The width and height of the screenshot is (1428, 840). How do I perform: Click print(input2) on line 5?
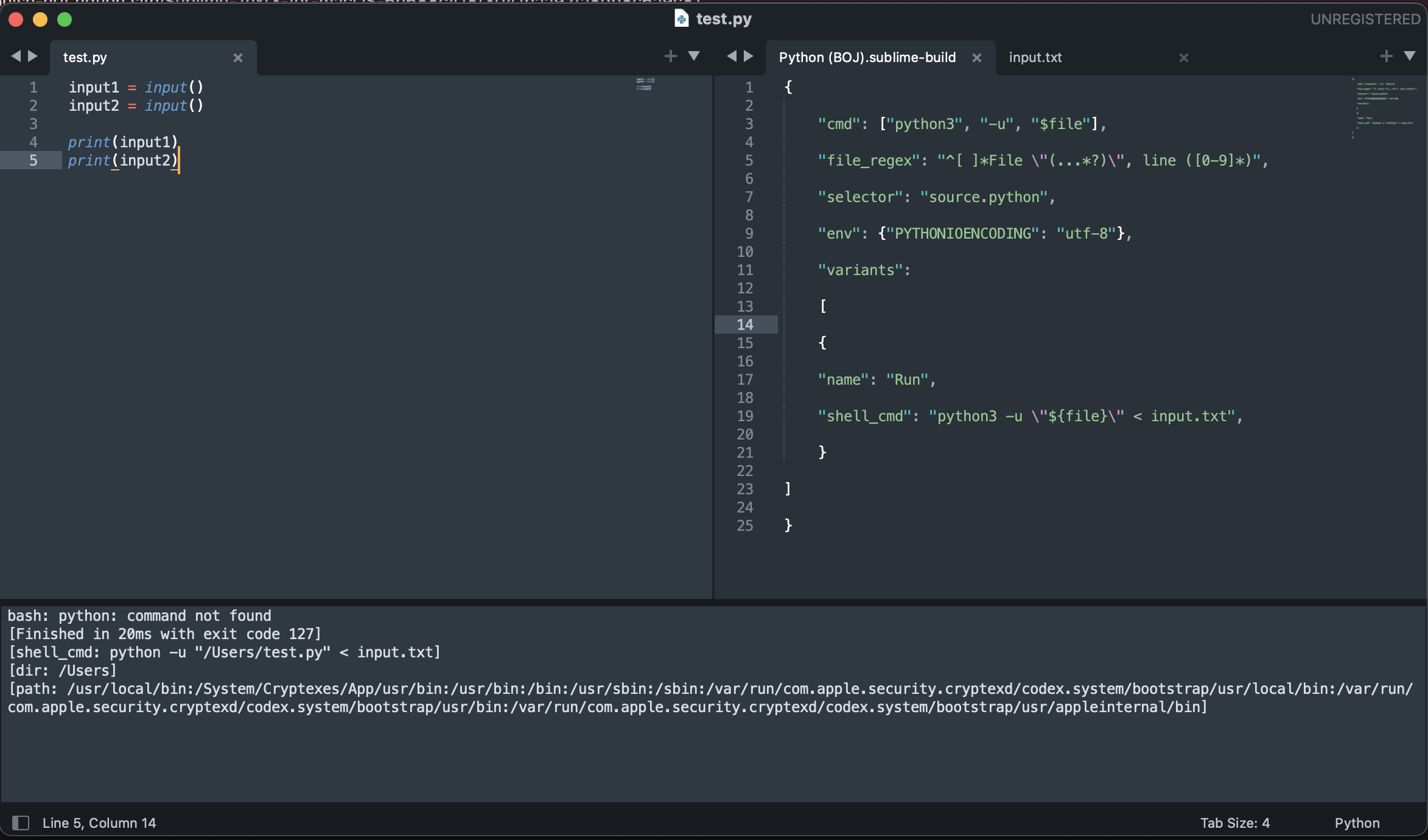(123, 161)
